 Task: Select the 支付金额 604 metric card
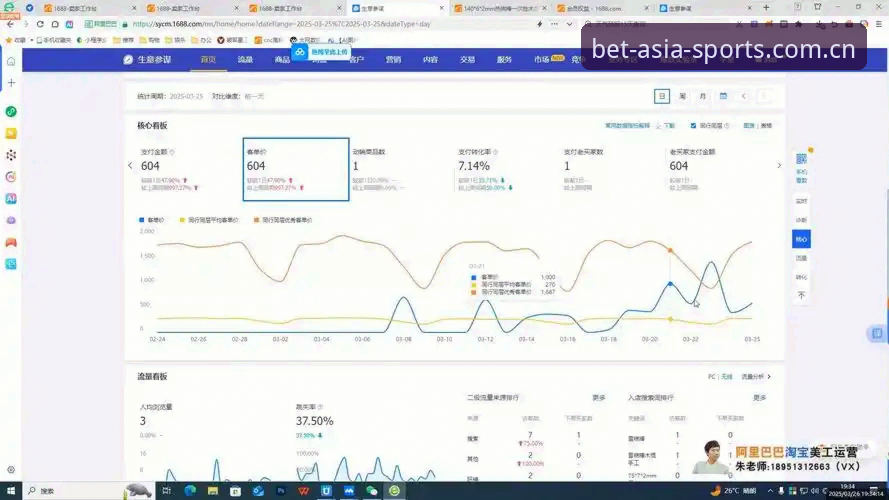[x=189, y=169]
